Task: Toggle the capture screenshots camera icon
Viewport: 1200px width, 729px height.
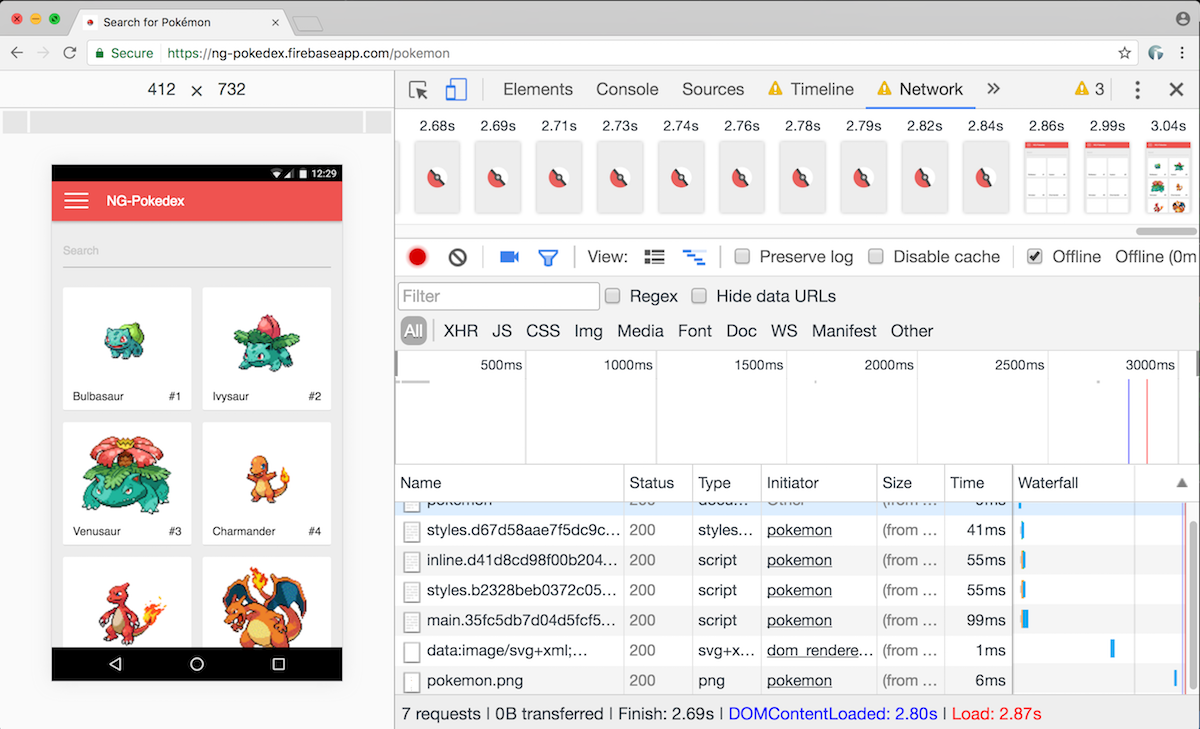Action: coord(509,257)
